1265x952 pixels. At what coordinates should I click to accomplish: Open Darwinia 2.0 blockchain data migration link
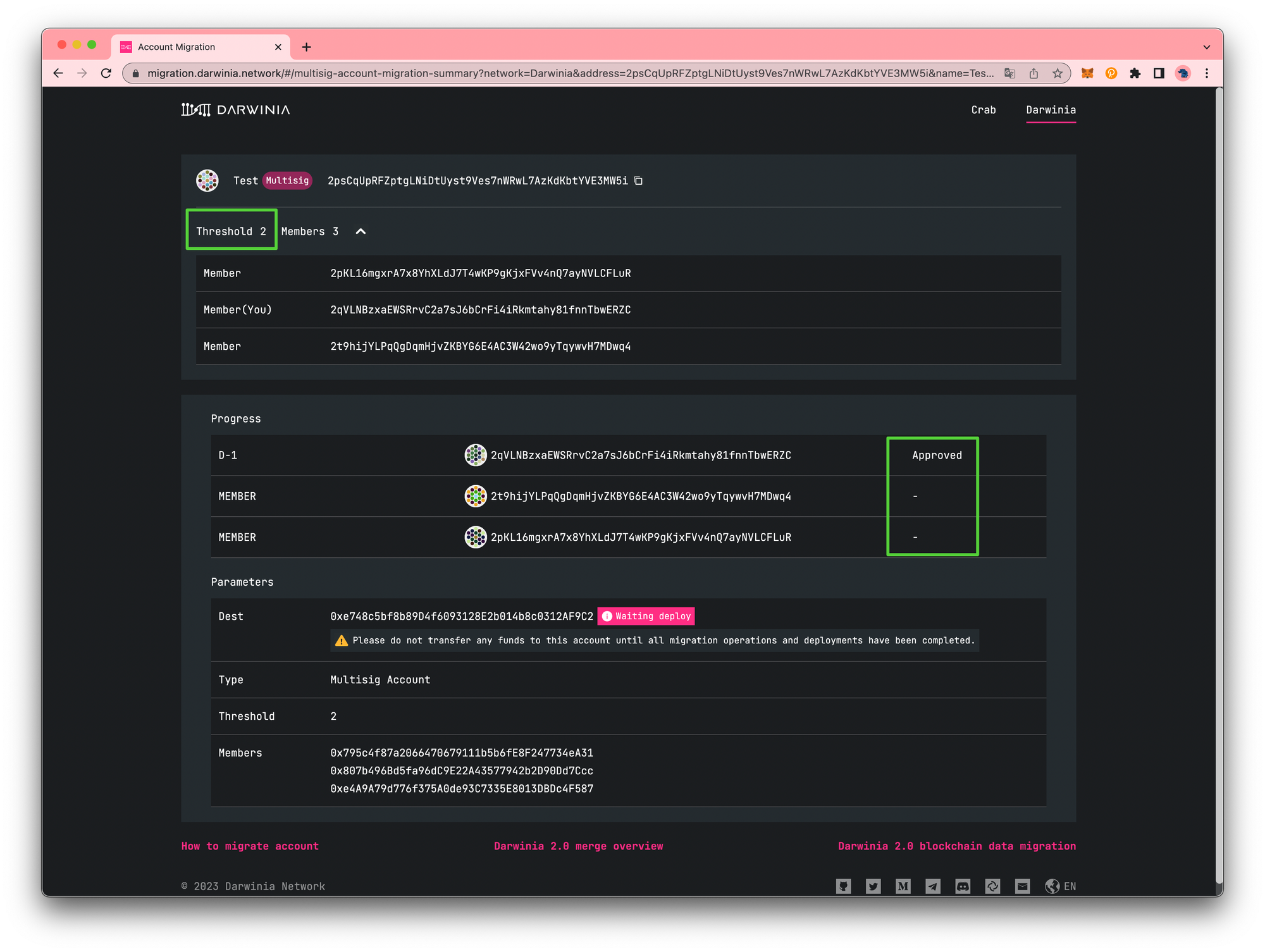(x=956, y=846)
